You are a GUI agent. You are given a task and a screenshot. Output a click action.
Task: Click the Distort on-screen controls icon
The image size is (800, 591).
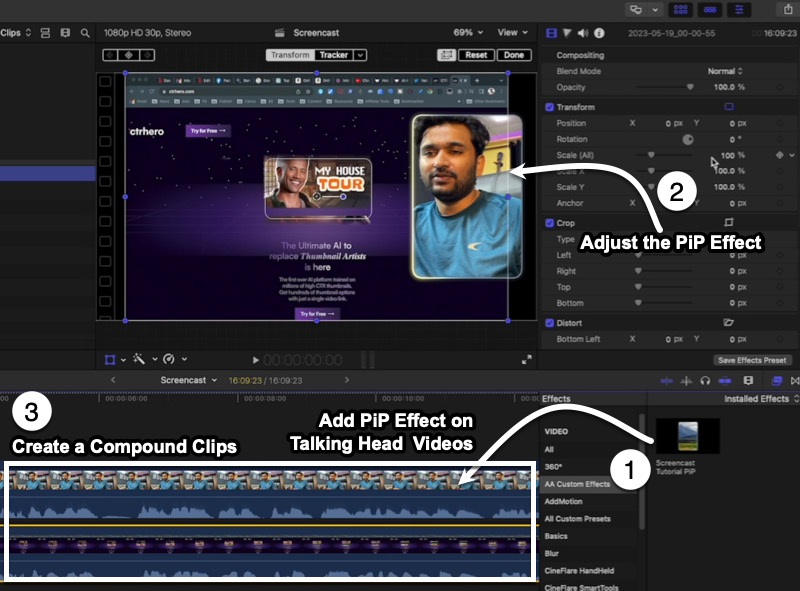[729, 322]
